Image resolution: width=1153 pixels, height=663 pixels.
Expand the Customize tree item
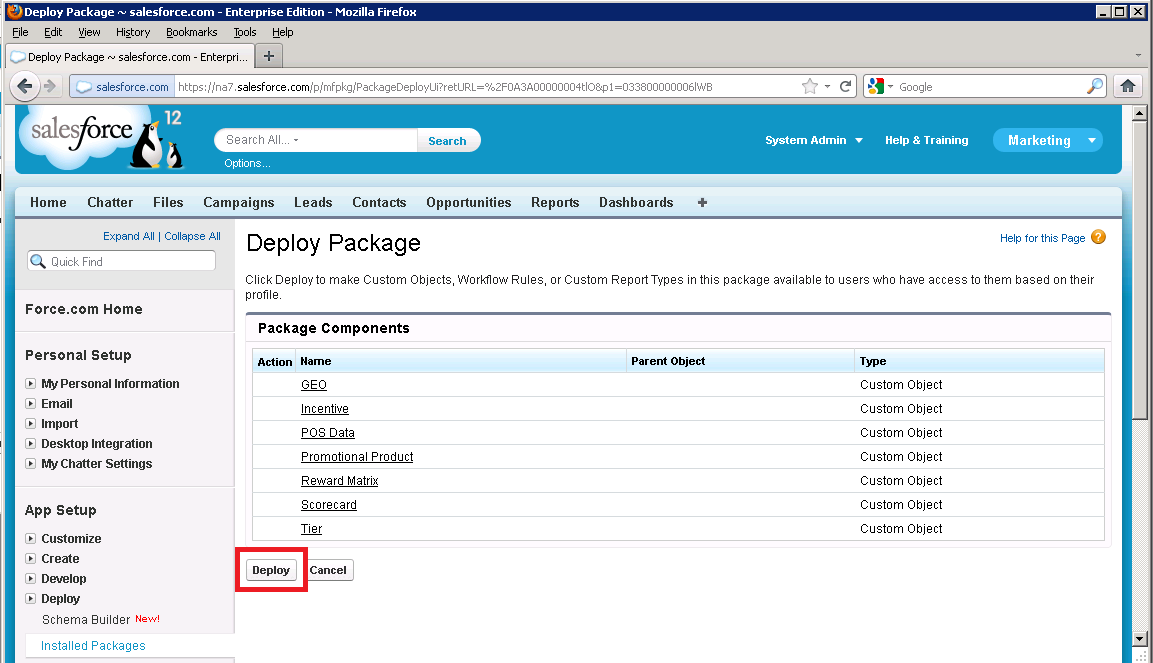[x=31, y=539]
